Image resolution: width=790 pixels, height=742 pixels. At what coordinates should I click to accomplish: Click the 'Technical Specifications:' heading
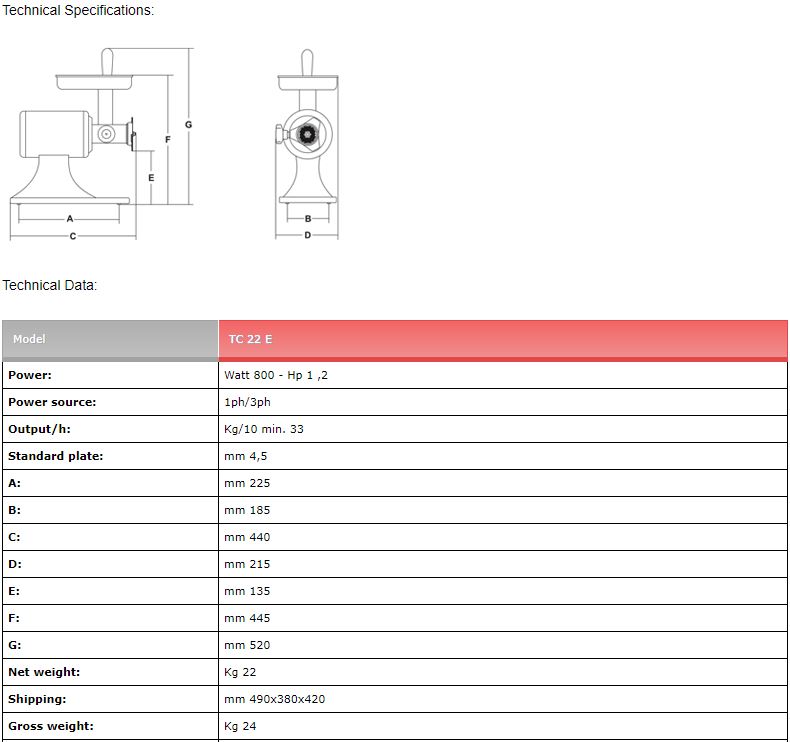78,10
